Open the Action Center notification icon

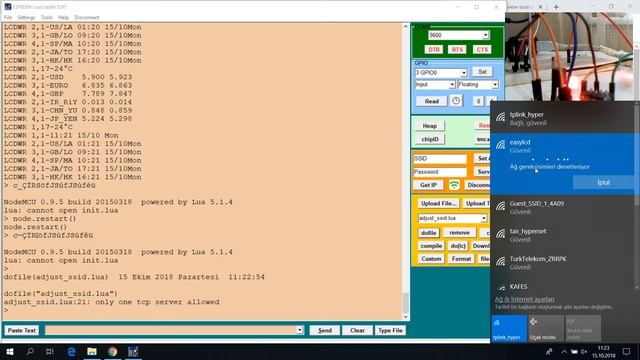pos(626,351)
